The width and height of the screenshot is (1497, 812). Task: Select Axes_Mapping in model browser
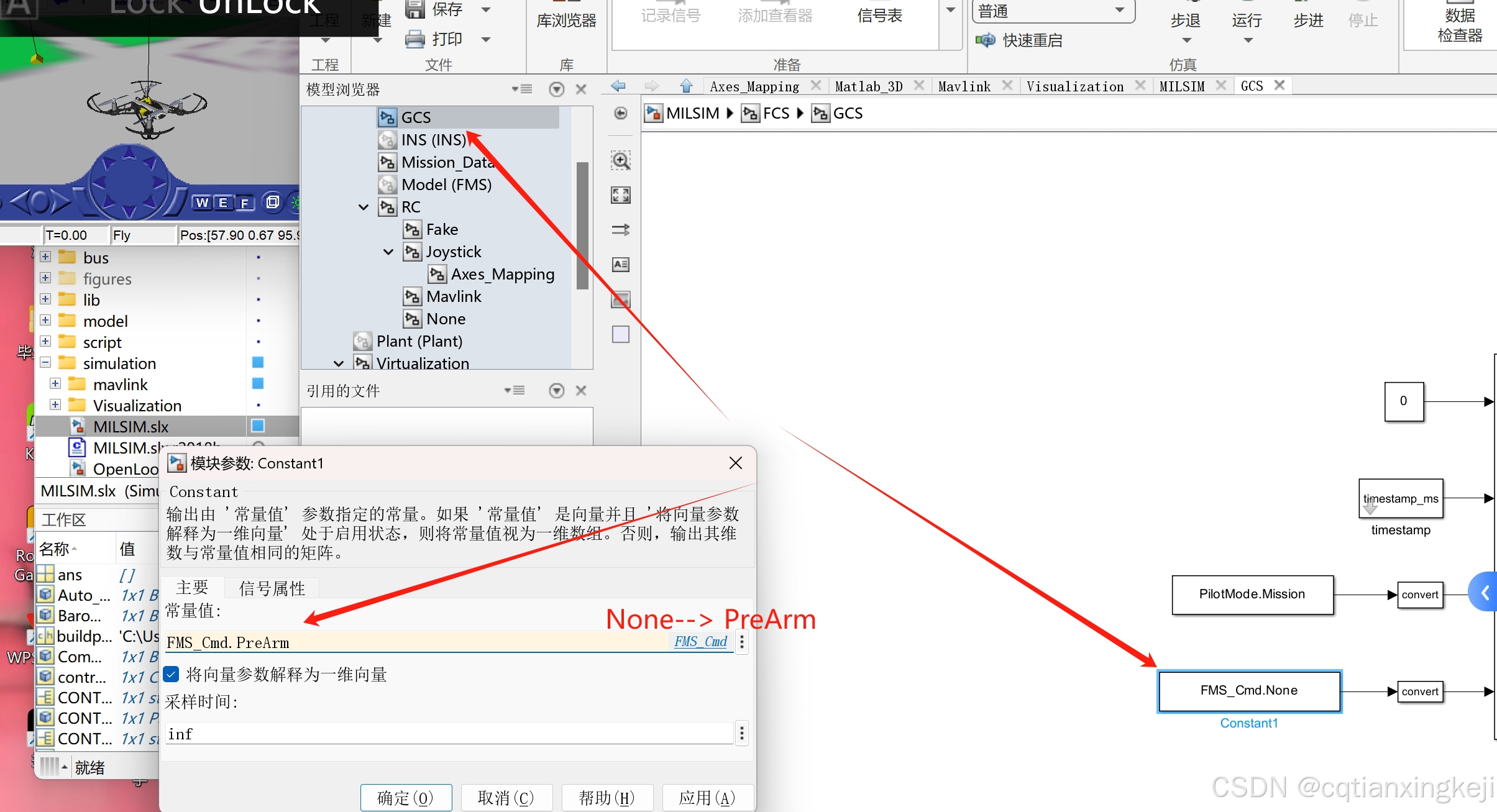click(x=503, y=274)
